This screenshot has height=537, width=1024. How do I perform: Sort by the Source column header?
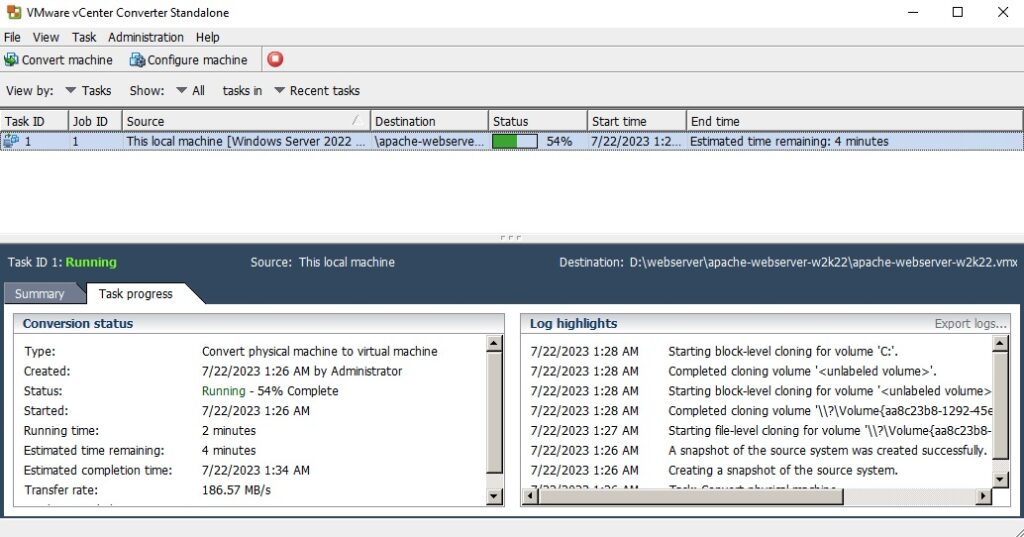point(246,122)
